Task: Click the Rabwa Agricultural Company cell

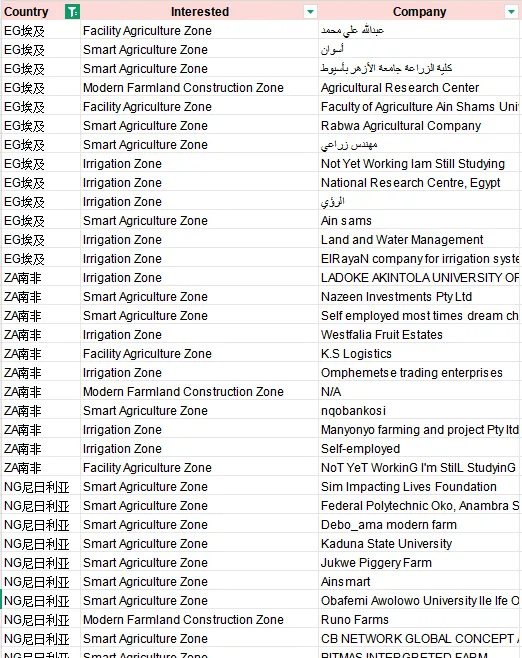Action: (419, 126)
